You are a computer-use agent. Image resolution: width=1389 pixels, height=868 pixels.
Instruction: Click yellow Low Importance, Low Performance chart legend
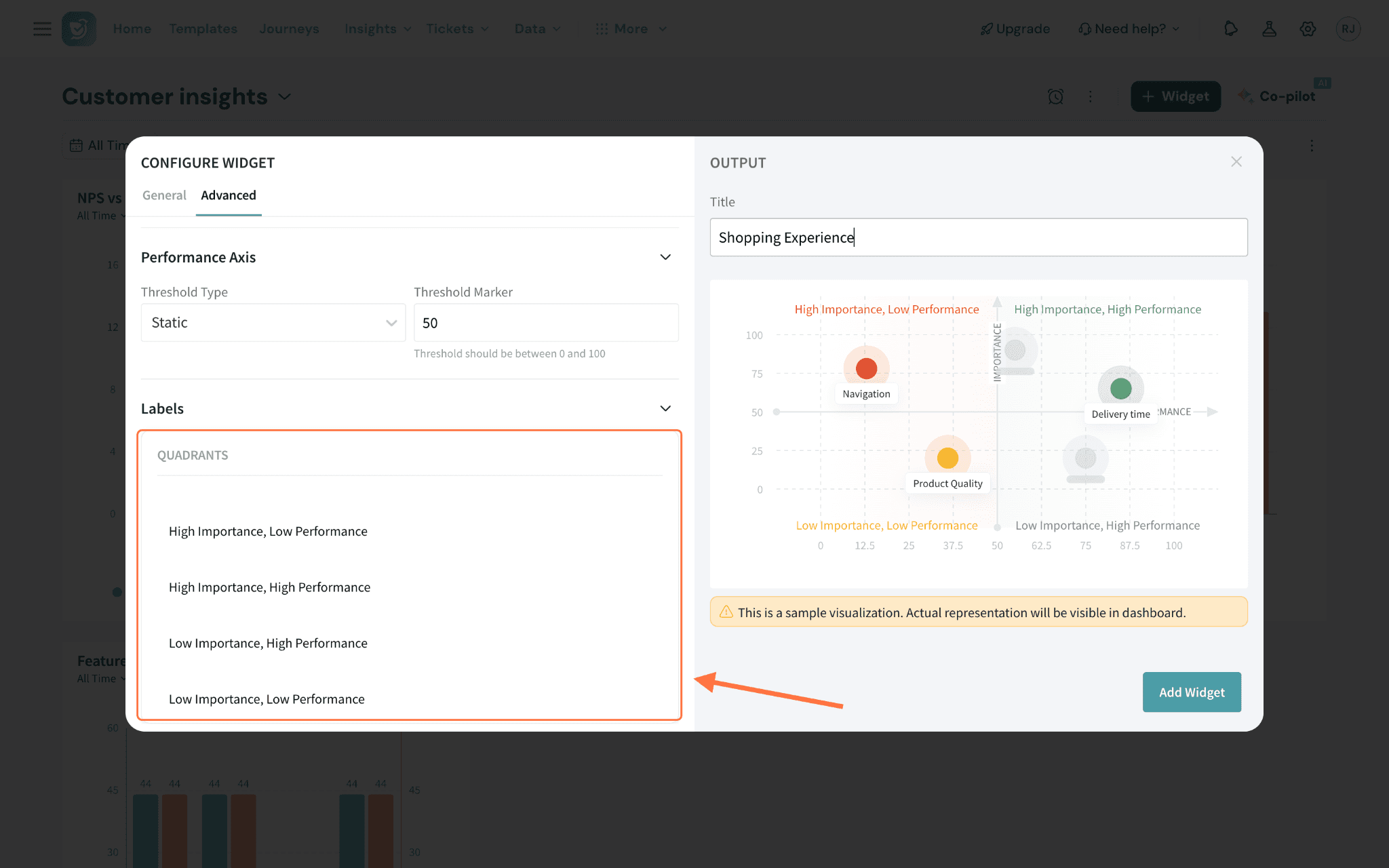pyautogui.click(x=886, y=526)
